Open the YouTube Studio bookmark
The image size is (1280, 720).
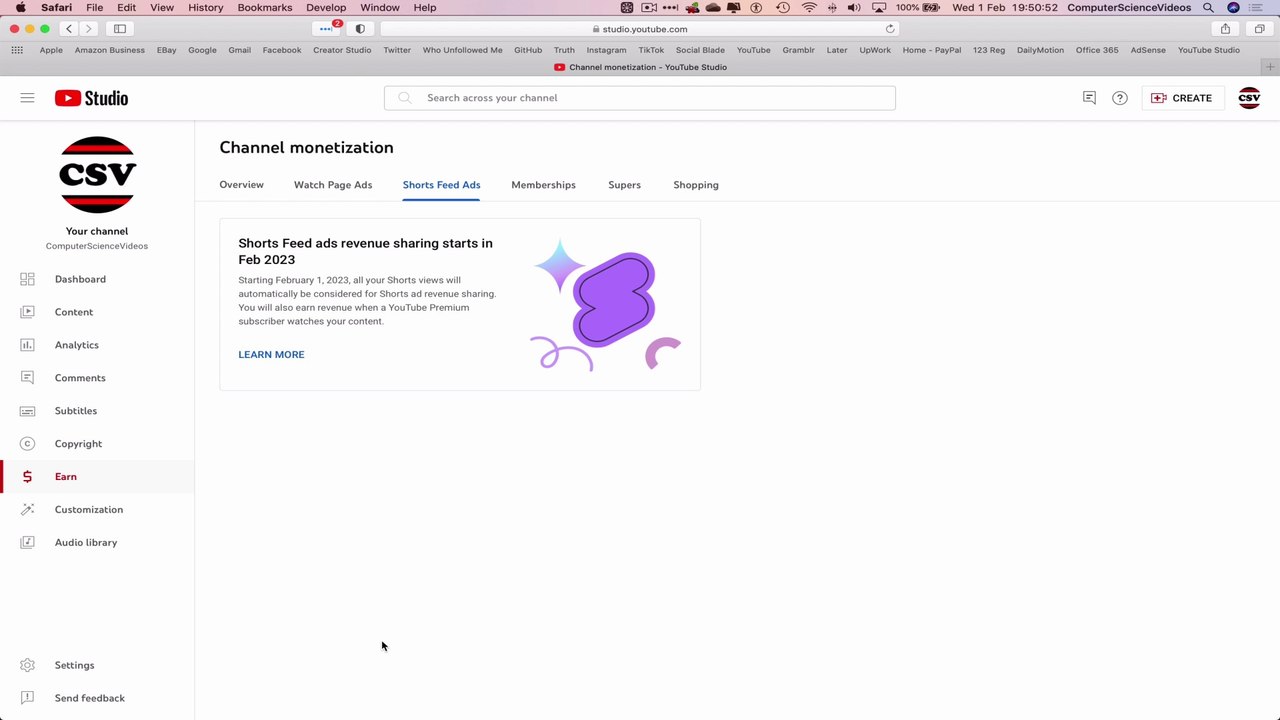click(x=1209, y=50)
